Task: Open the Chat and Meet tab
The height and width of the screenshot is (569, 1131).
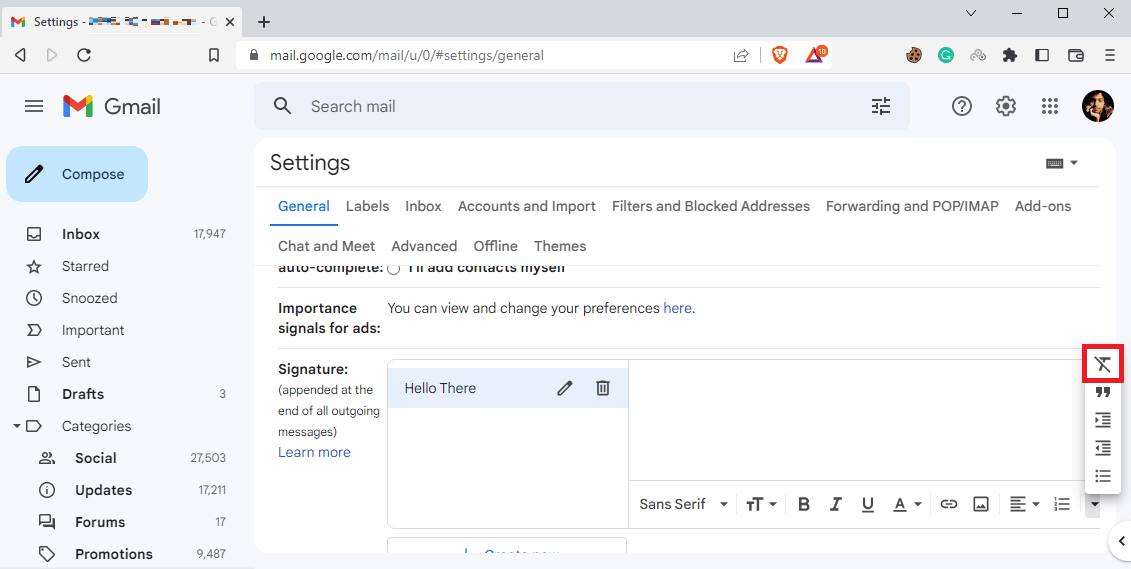Action: coord(326,246)
